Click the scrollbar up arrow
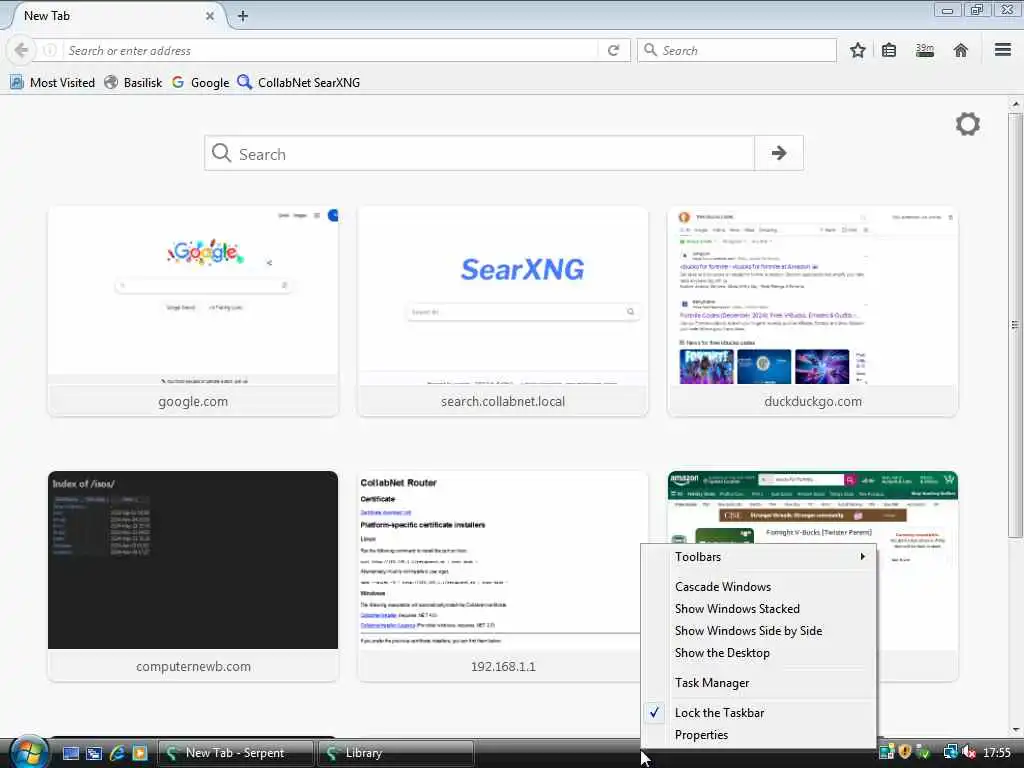 tap(1015, 104)
